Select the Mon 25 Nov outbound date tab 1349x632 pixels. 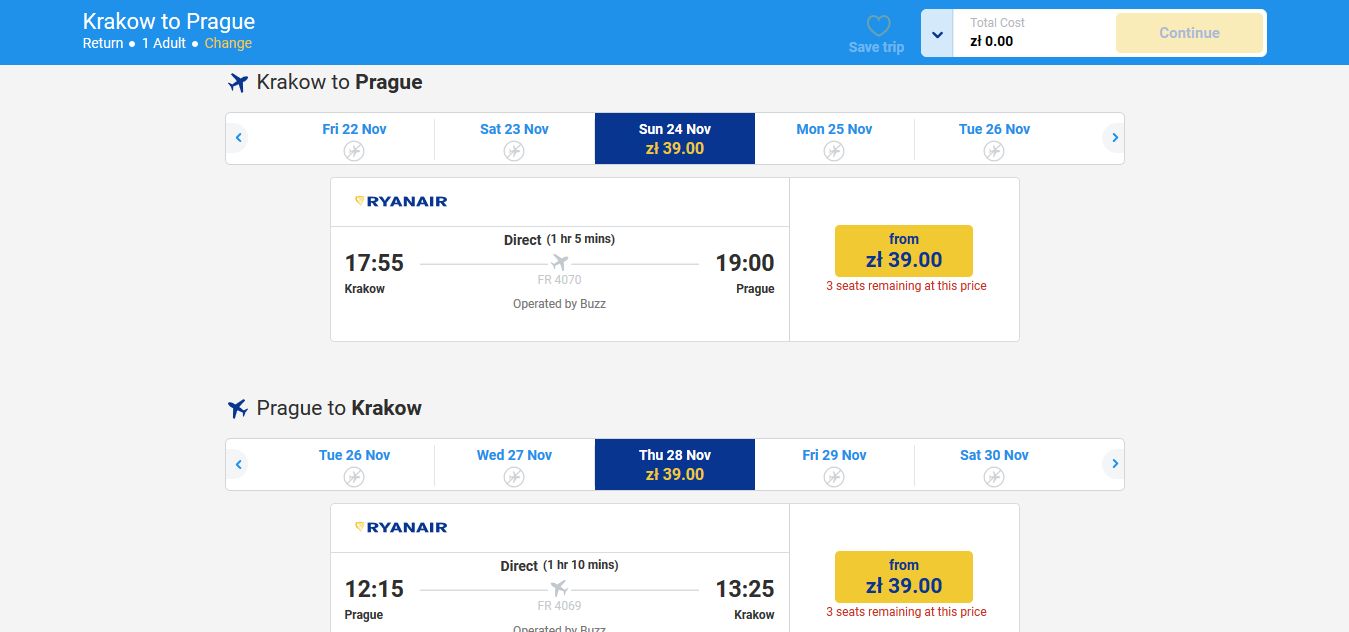point(834,139)
